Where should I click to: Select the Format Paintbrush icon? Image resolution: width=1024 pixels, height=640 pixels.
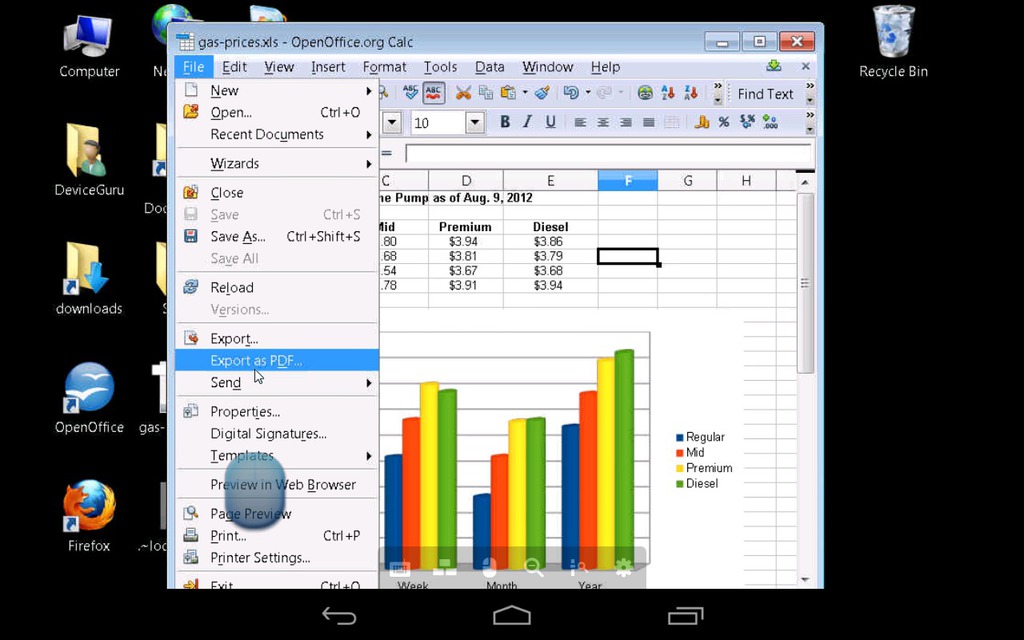coord(542,93)
